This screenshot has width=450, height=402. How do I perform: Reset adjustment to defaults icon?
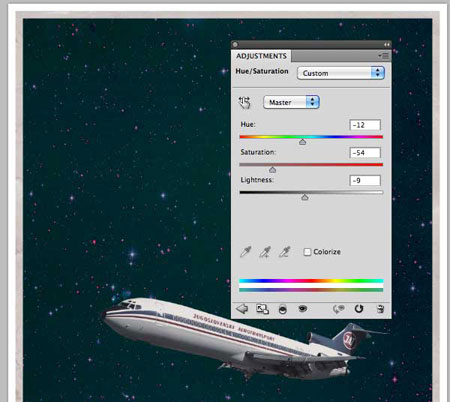coord(359,309)
